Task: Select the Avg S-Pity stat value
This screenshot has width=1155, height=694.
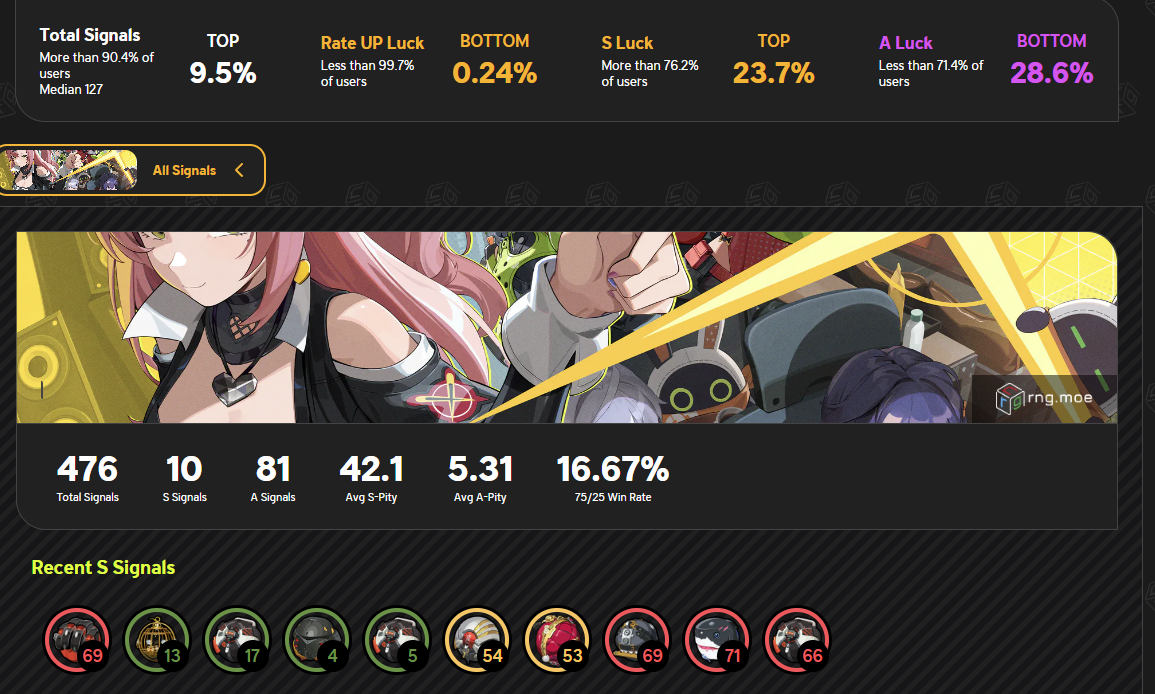Action: [x=371, y=469]
